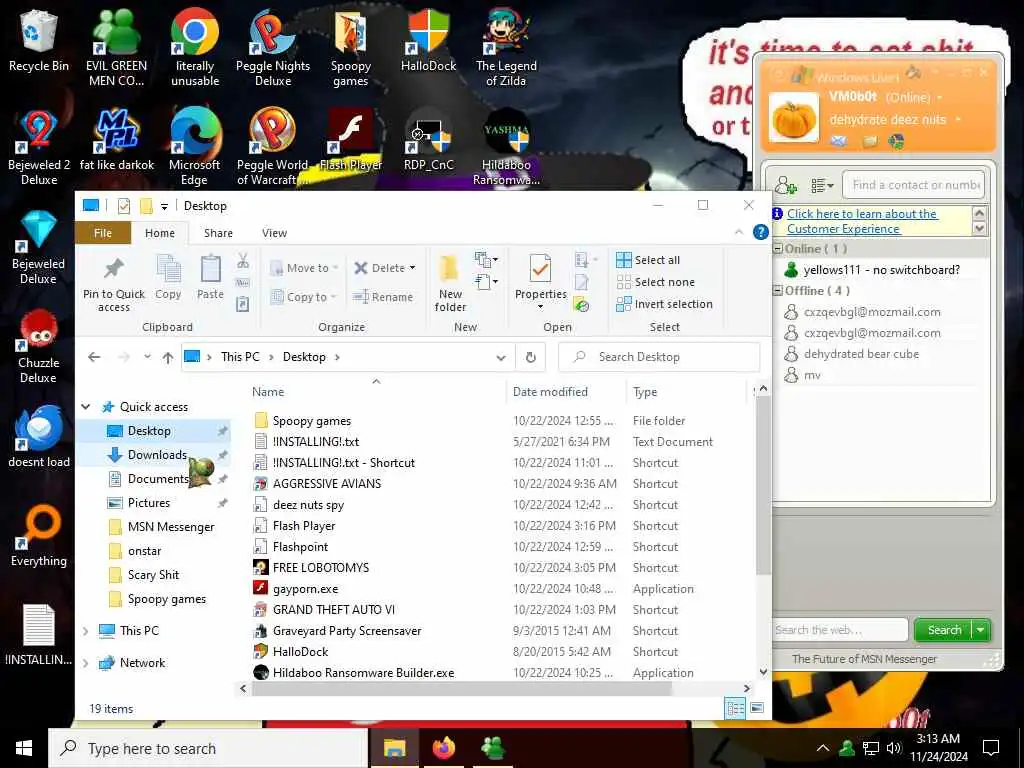Open Messenger contact list view options dropdown
Image resolution: width=1024 pixels, height=768 pixels.
822,186
